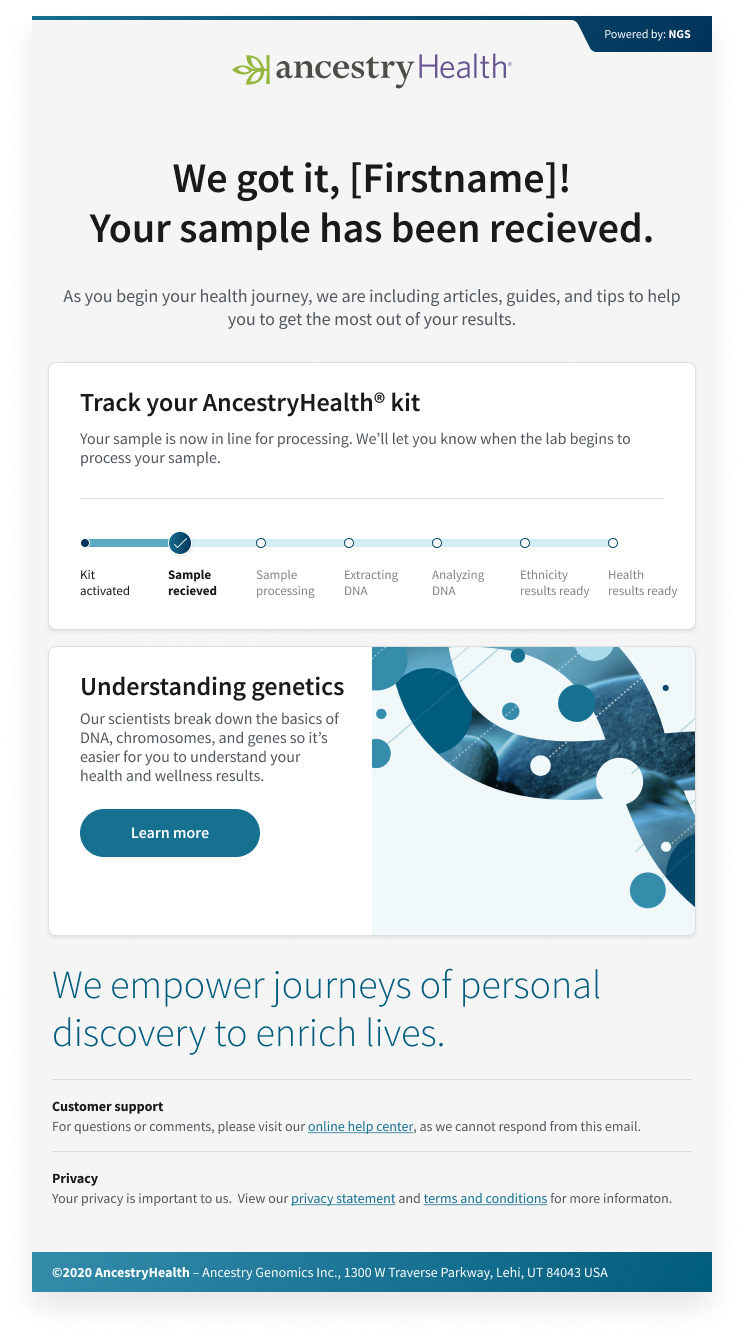744x1340 pixels.
Task: Click the Sample received checkmark icon
Action: coord(180,543)
